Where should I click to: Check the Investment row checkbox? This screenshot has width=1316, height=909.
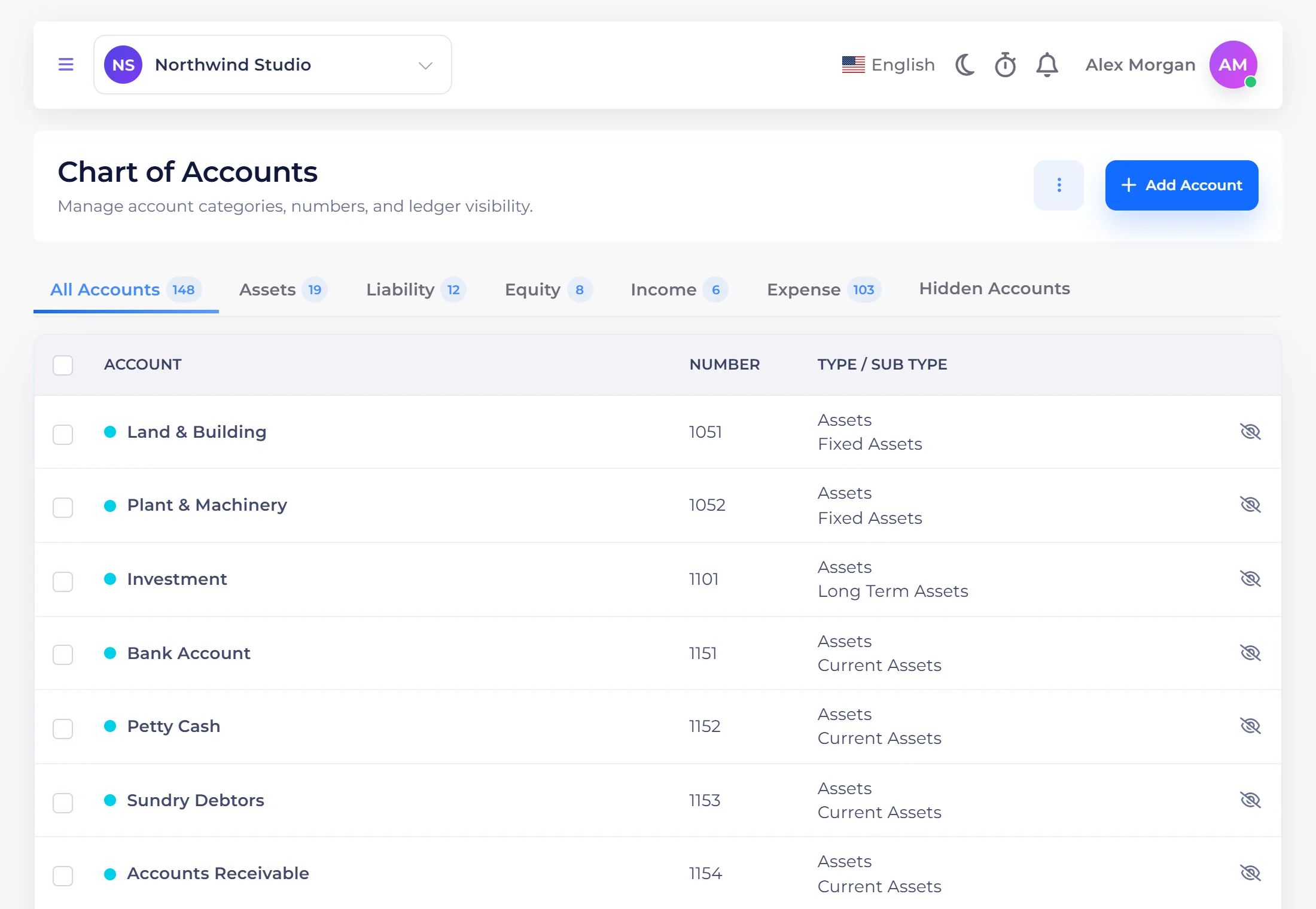63,581
